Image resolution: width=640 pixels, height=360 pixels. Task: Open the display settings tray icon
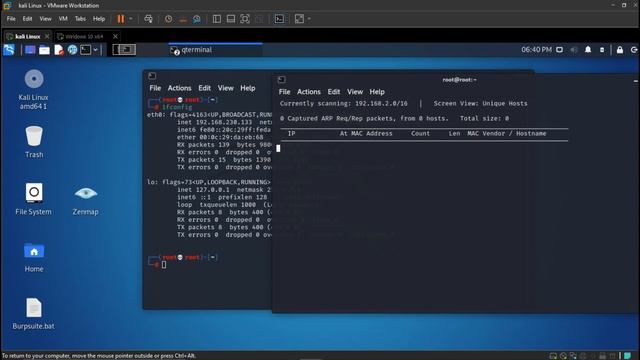pyautogui.click(x=560, y=50)
